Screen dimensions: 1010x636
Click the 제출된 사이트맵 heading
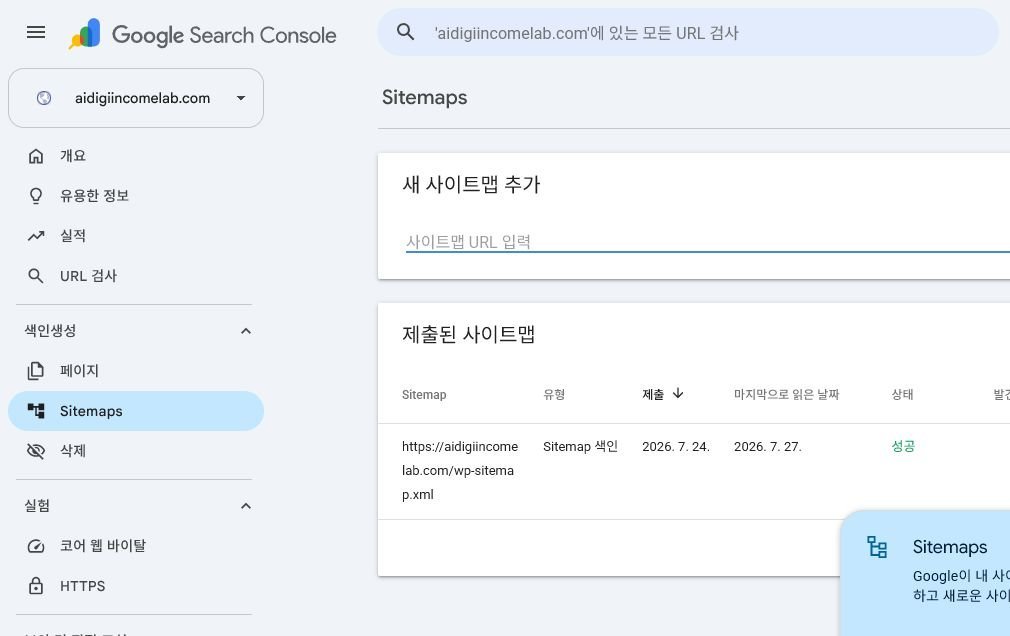(468, 334)
